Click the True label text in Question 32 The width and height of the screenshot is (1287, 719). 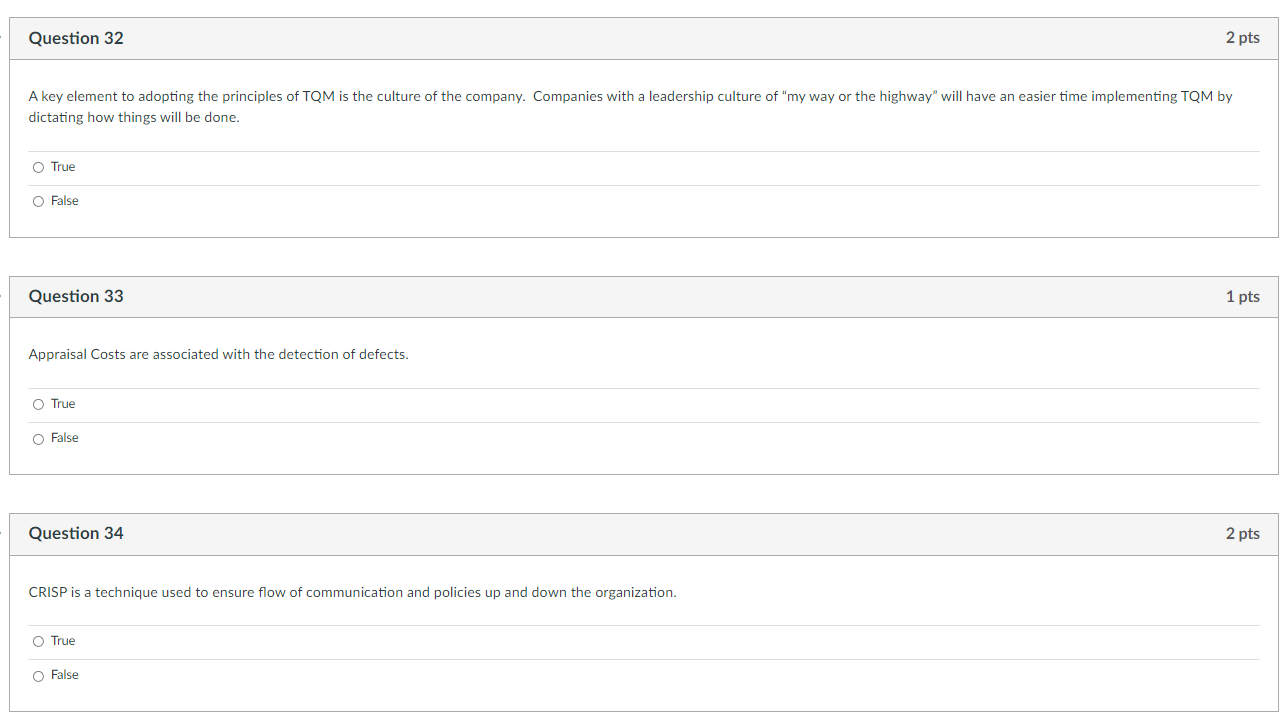tap(62, 167)
